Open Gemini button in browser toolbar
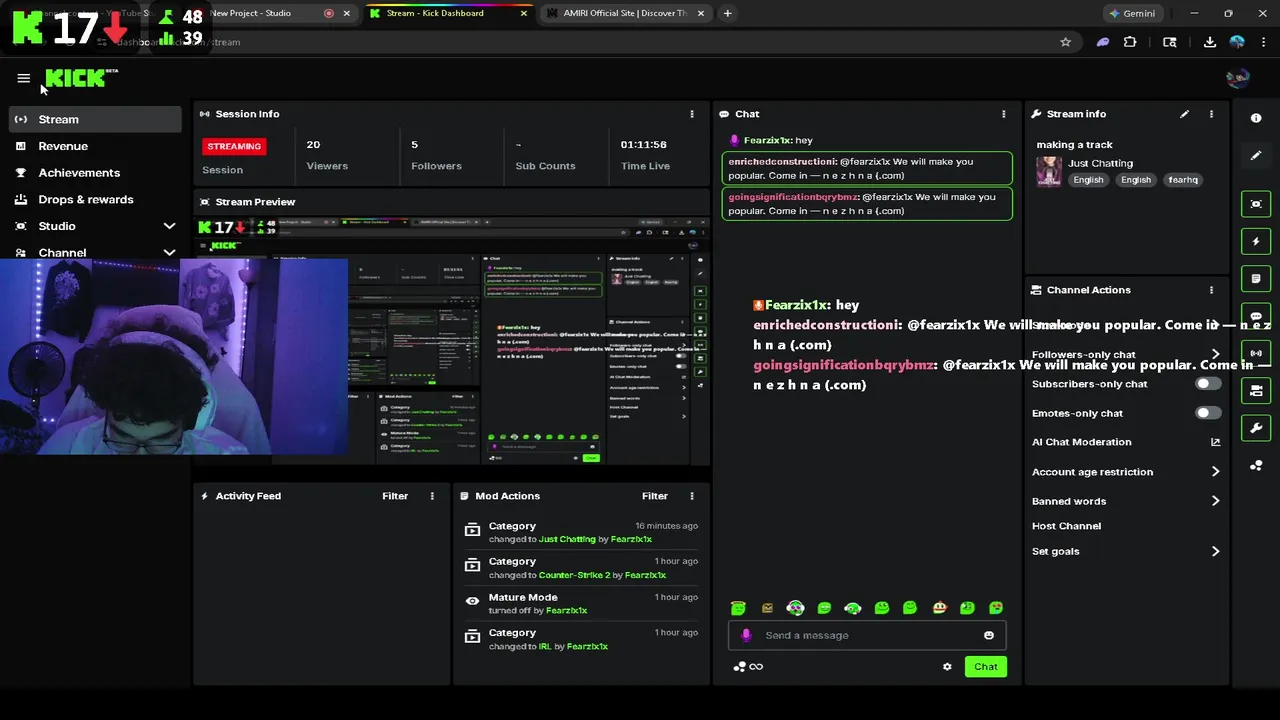The height and width of the screenshot is (720, 1280). point(1132,13)
